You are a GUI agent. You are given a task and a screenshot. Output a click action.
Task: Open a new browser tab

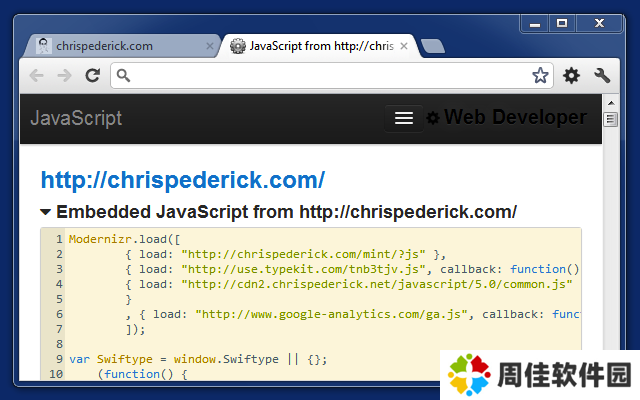432,46
